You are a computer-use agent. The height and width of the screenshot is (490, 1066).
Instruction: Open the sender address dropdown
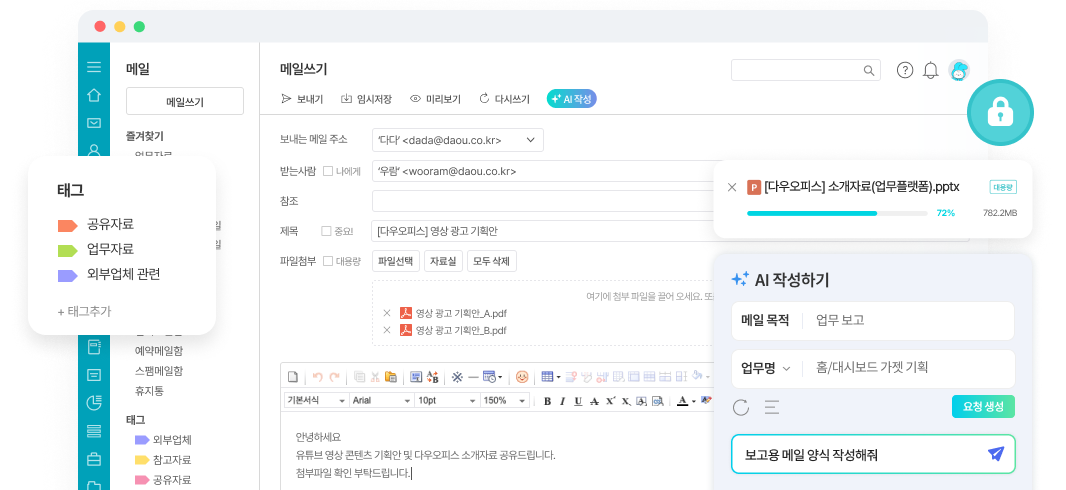[x=458, y=140]
